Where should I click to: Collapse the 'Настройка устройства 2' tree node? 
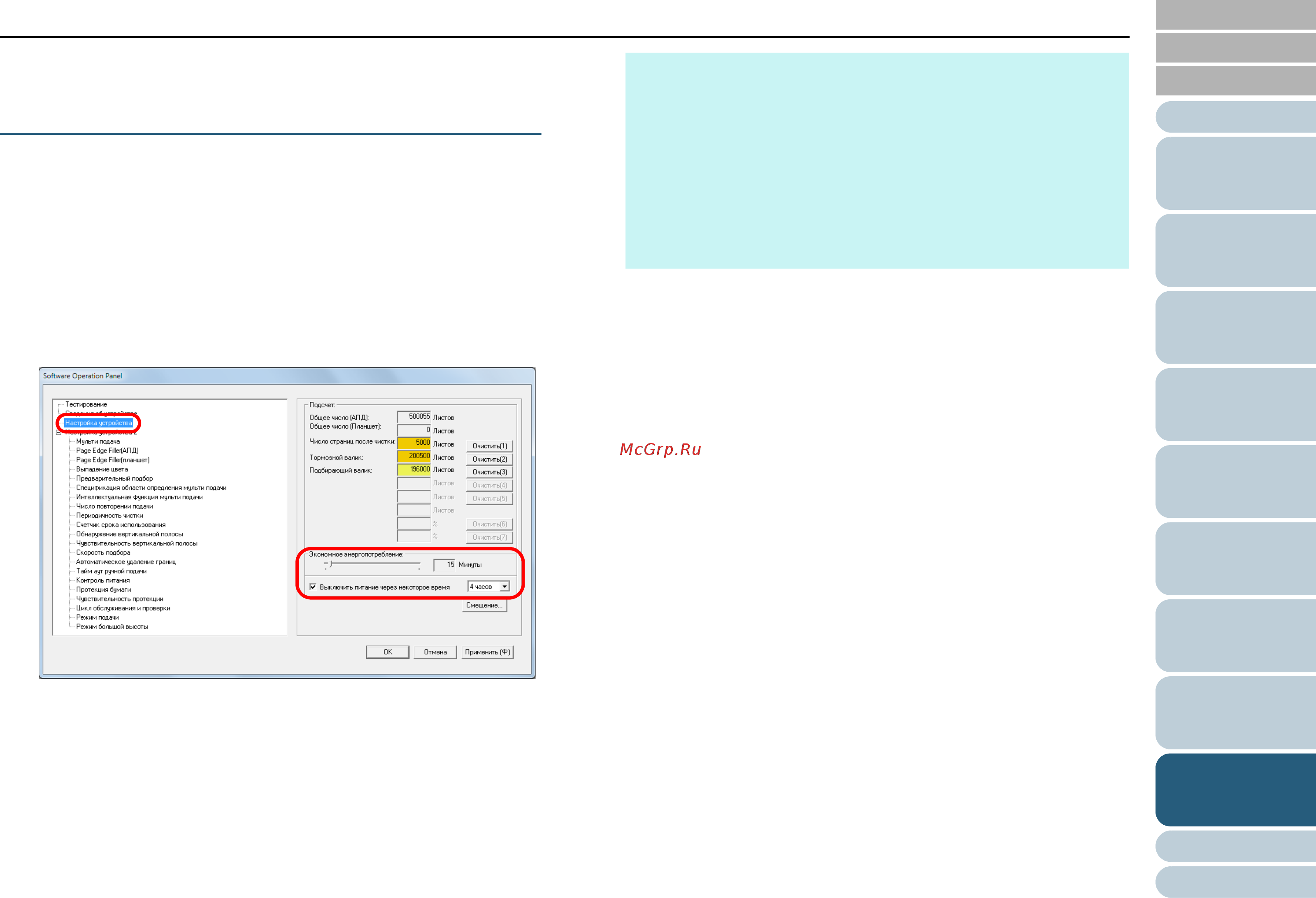coord(58,433)
